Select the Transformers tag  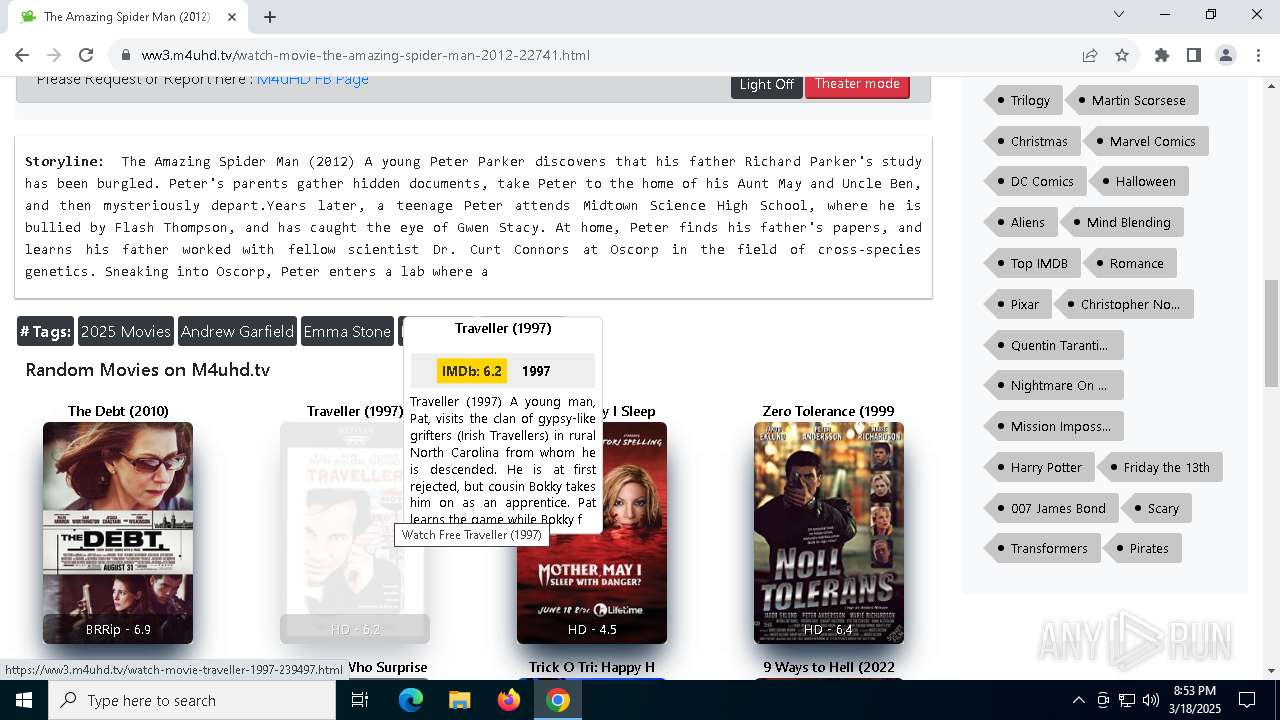coord(1042,548)
